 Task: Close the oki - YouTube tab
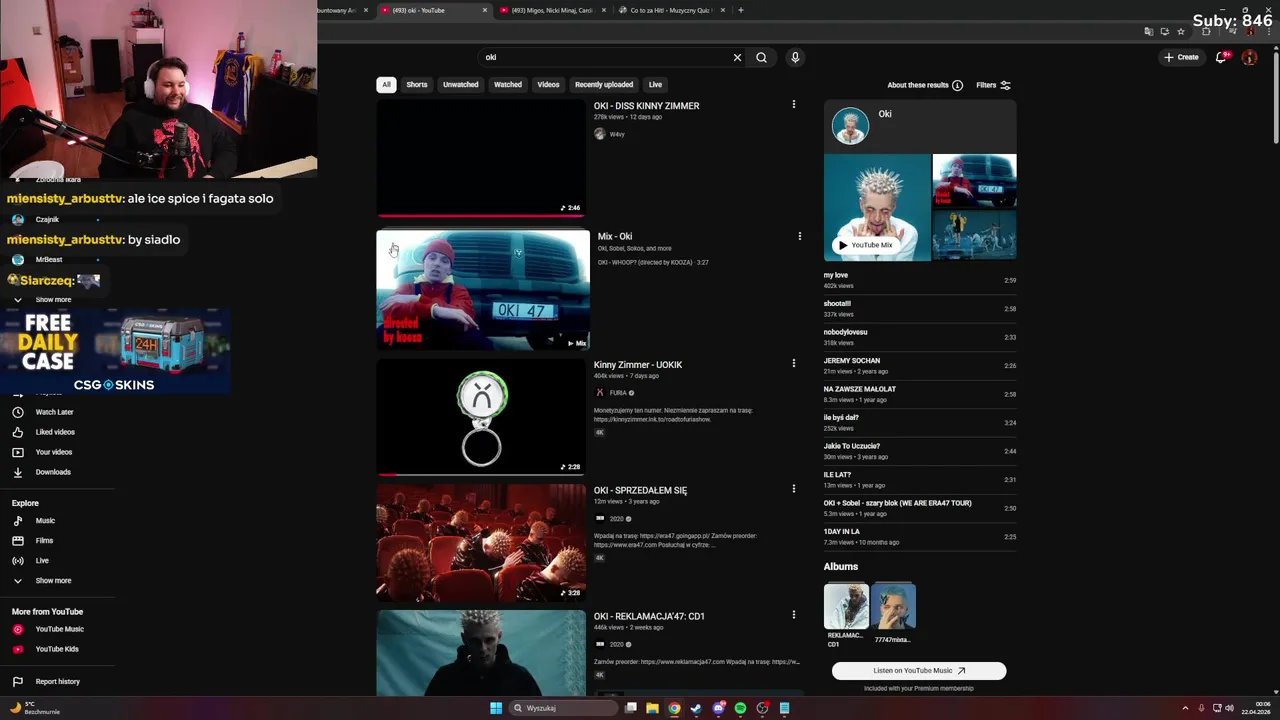tap(485, 10)
